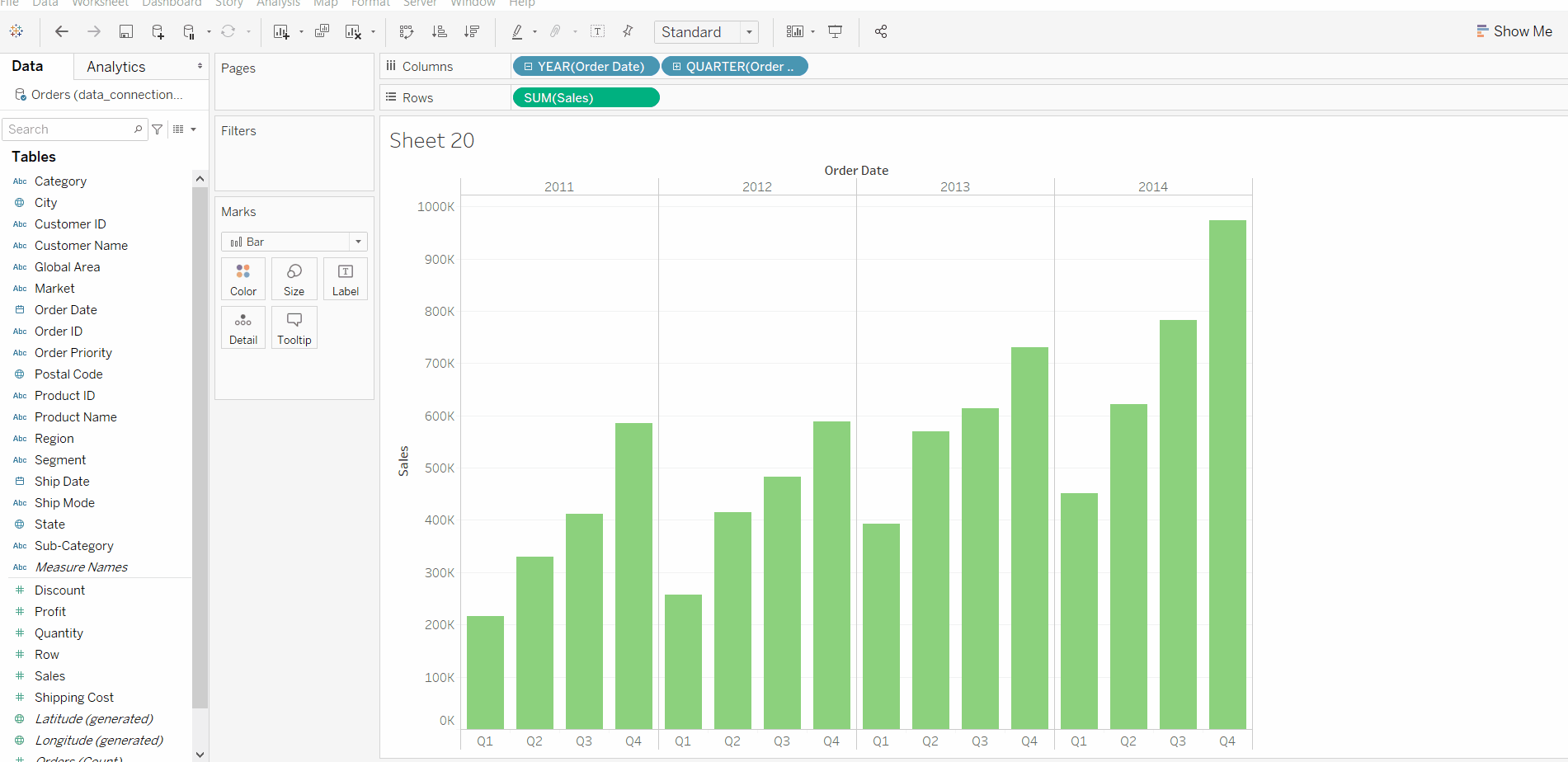Select the Sub-Category field

[74, 546]
